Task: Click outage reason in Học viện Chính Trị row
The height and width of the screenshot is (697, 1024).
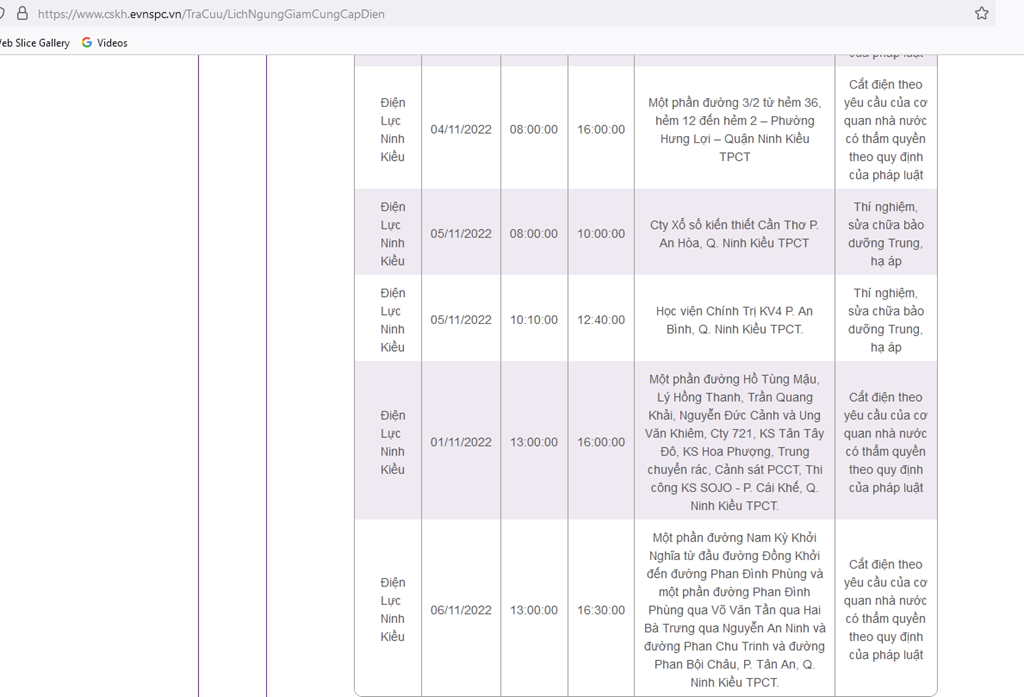Action: pyautogui.click(x=885, y=320)
